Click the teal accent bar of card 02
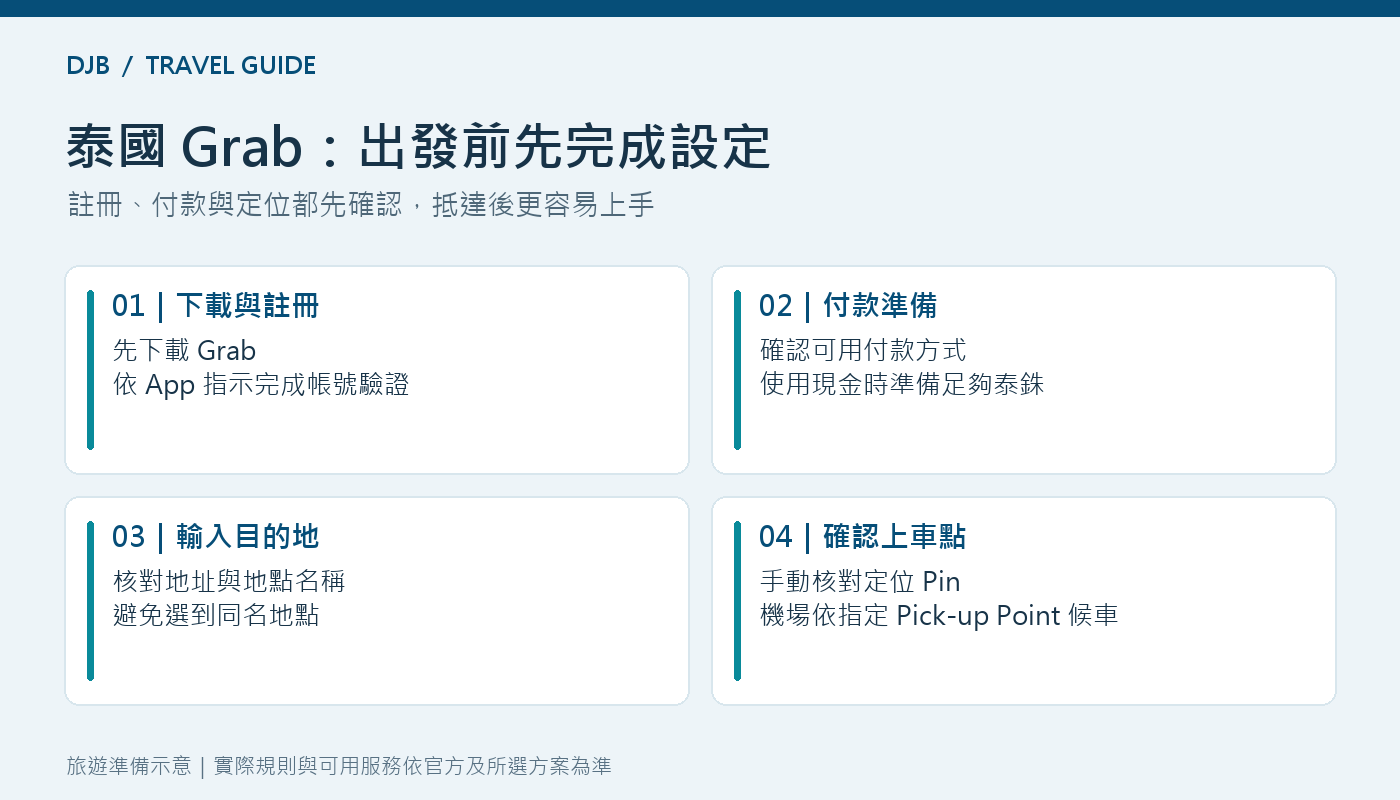 737,370
